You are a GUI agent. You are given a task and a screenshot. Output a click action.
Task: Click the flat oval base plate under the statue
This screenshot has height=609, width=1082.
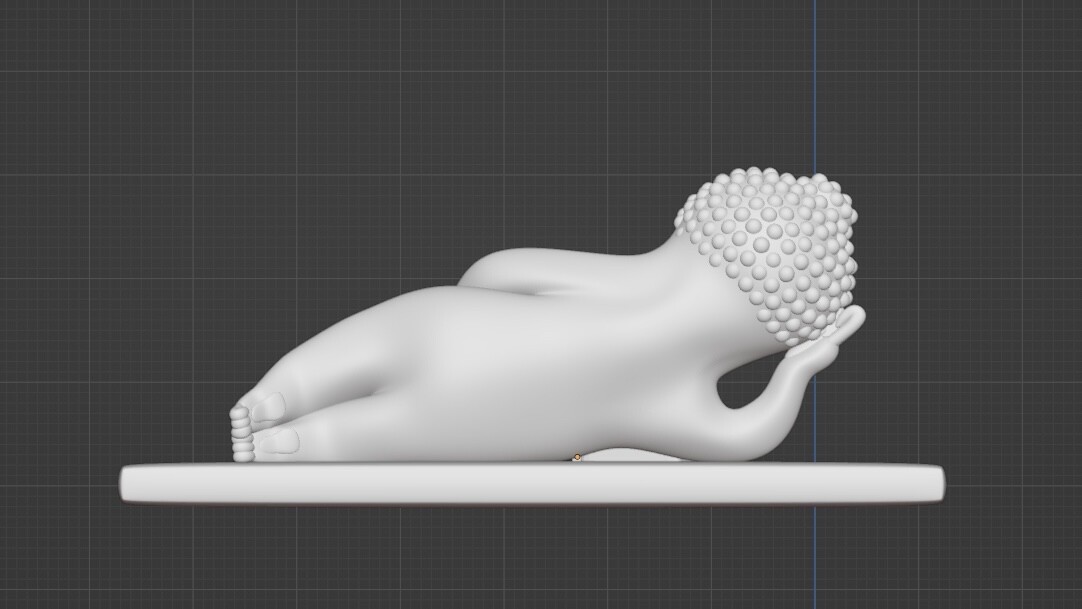tap(532, 483)
